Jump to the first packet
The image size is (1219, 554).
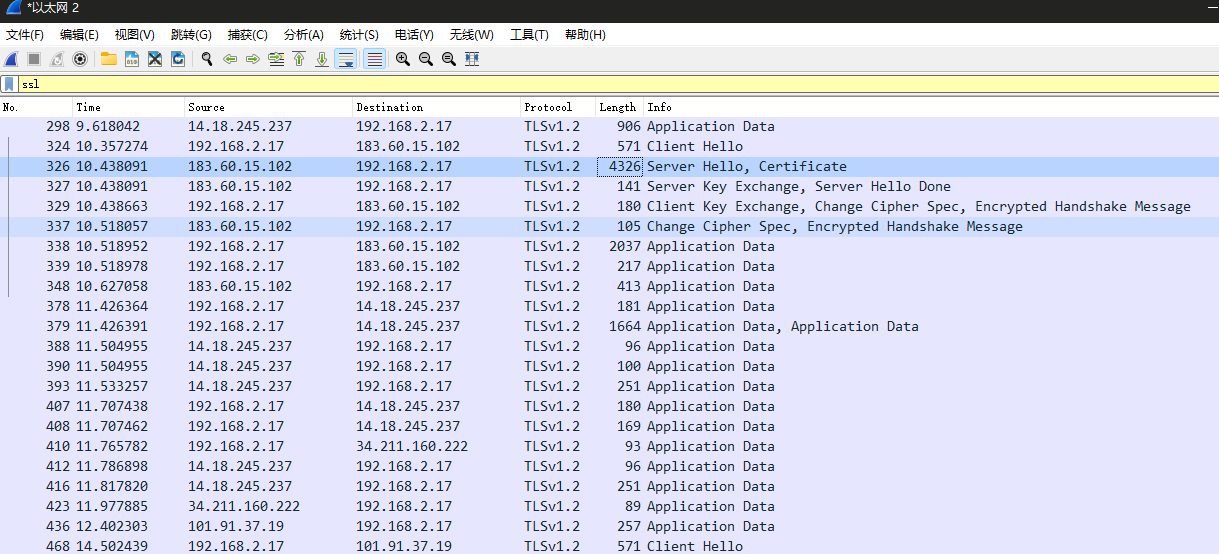tap(299, 59)
